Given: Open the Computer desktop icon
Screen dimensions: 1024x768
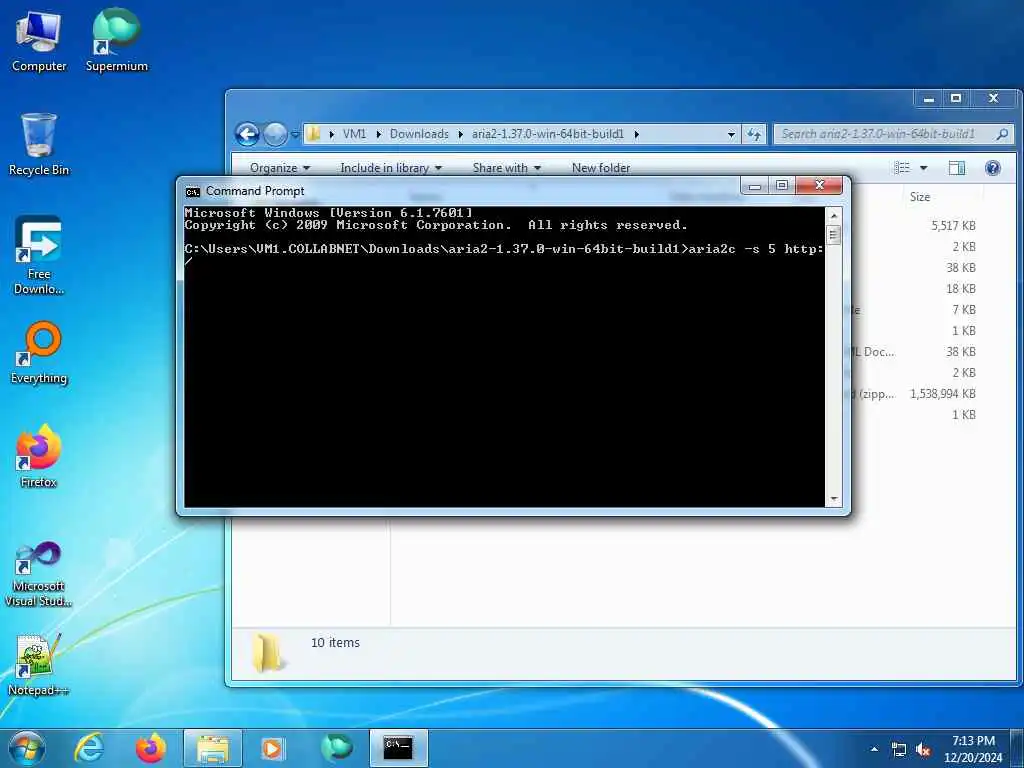Looking at the screenshot, I should (x=39, y=40).
